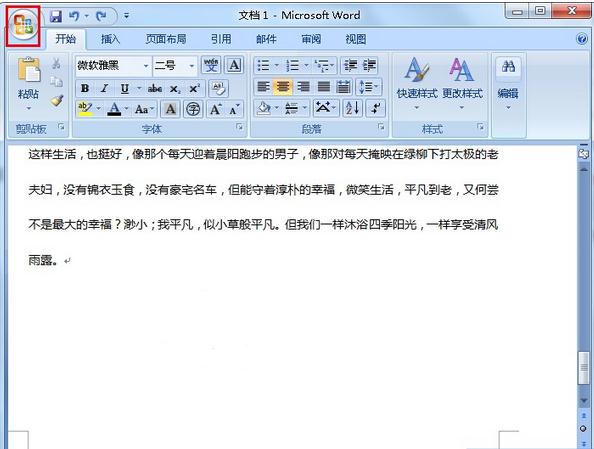
Task: Open Word Help question mark icon
Action: point(582,39)
